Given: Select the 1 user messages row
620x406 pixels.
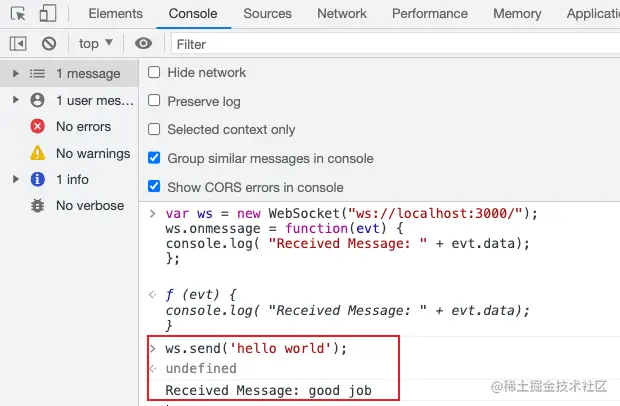Looking at the screenshot, I should click(x=69, y=100).
